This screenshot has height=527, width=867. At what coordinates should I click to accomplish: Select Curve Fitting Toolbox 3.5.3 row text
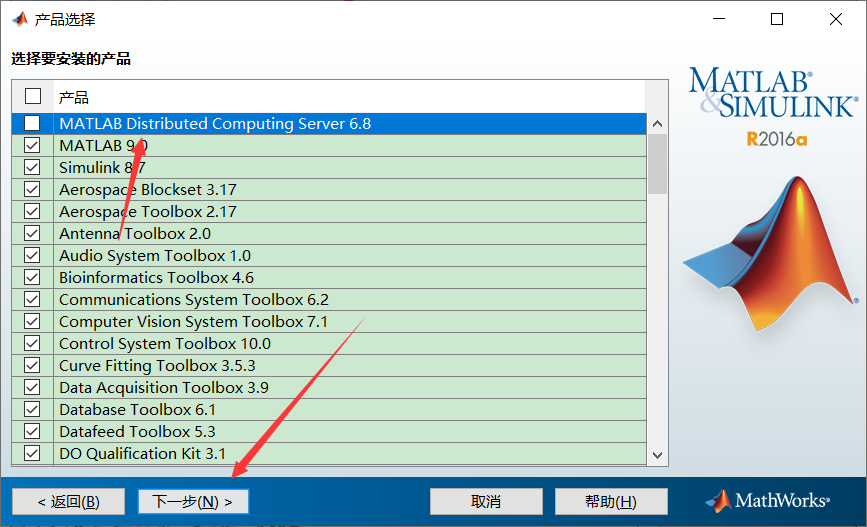[157, 366]
